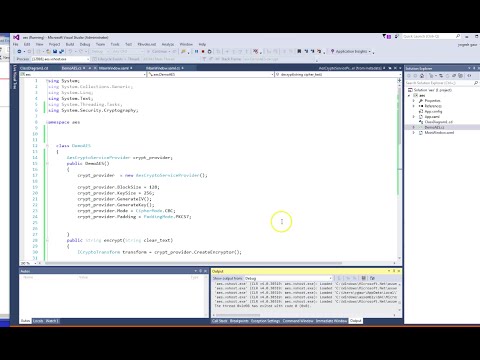Switch to the Command Window tab

[298, 321]
